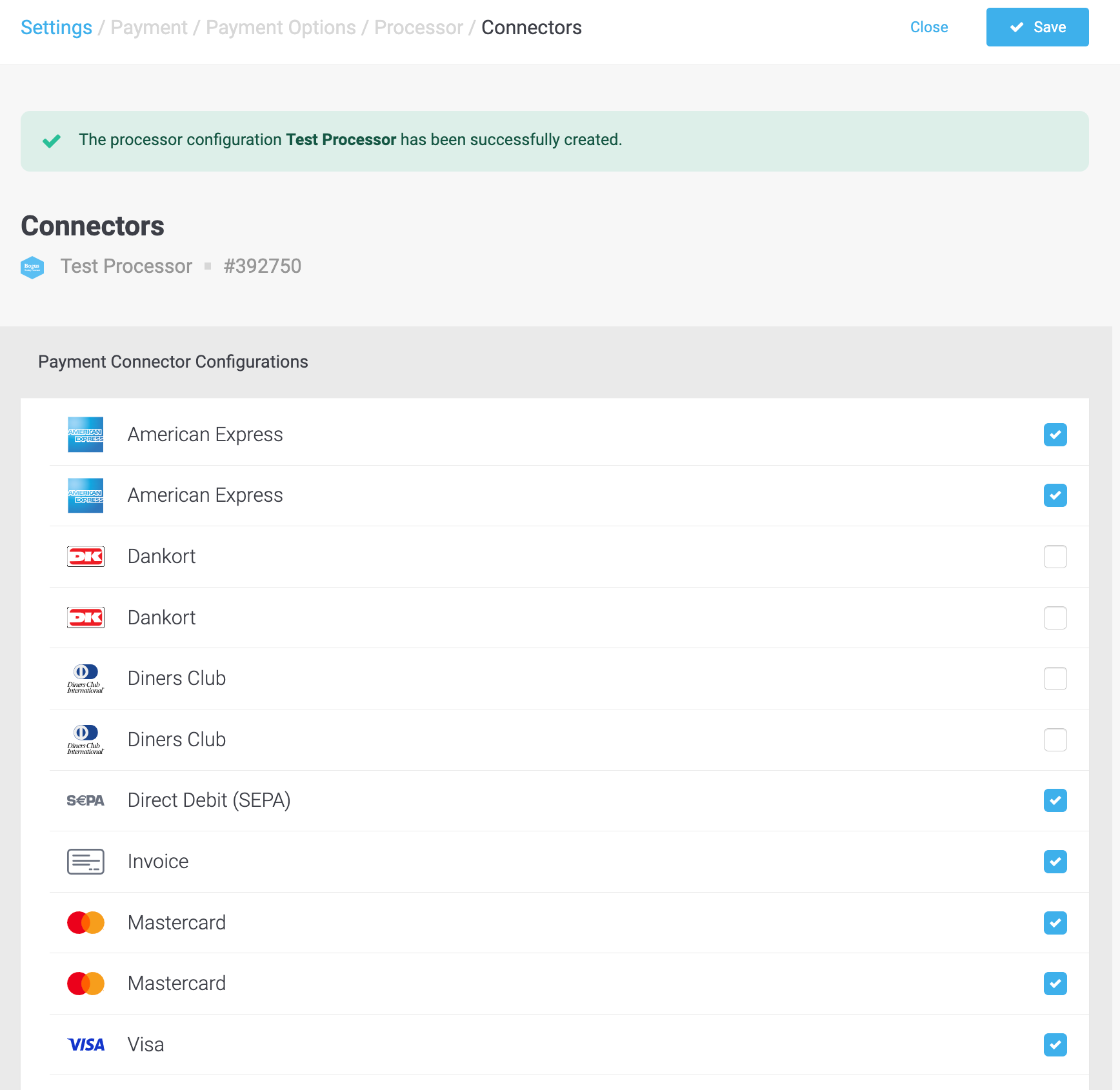Viewport: 1120px width, 1090px height.
Task: Untick the Invoice connector checkbox
Action: point(1055,862)
